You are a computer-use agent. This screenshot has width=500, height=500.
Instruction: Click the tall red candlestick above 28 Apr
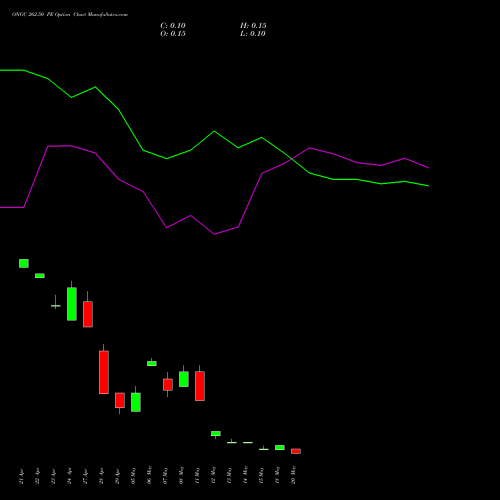coord(104,372)
